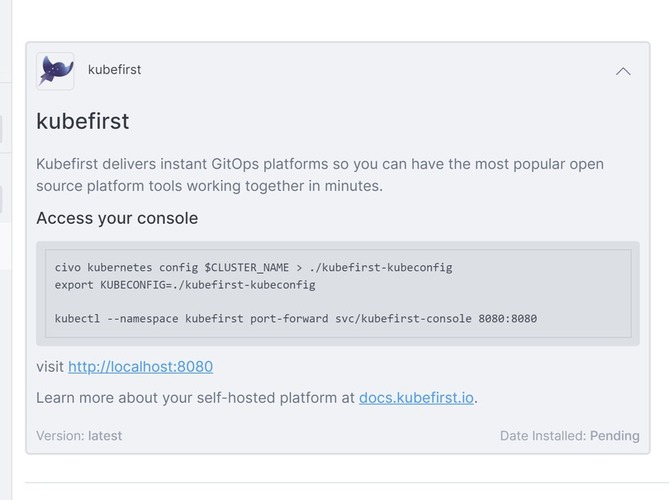669x500 pixels.
Task: Click the large kubefirst heading
Action: tap(82, 121)
